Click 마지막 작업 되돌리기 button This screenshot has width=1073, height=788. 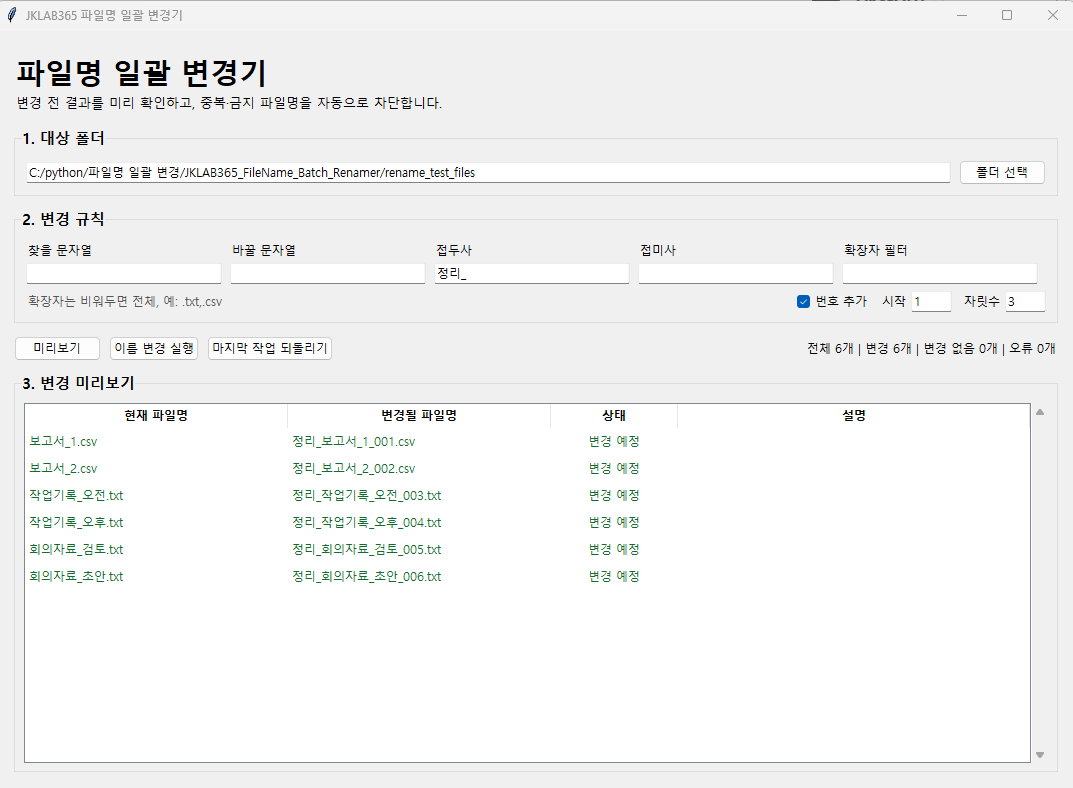[x=270, y=348]
